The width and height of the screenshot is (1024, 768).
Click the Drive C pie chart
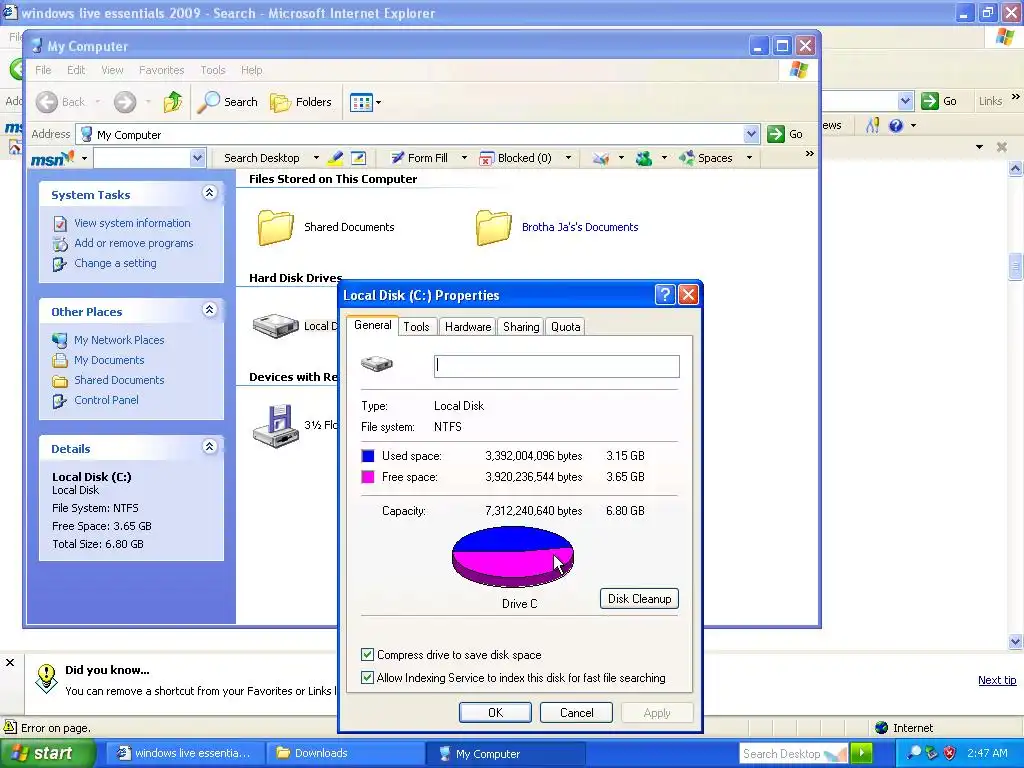point(513,557)
